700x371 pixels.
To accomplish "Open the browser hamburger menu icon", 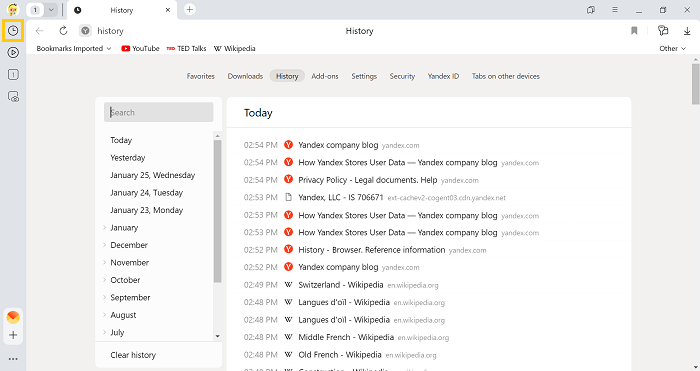I will tap(615, 10).
